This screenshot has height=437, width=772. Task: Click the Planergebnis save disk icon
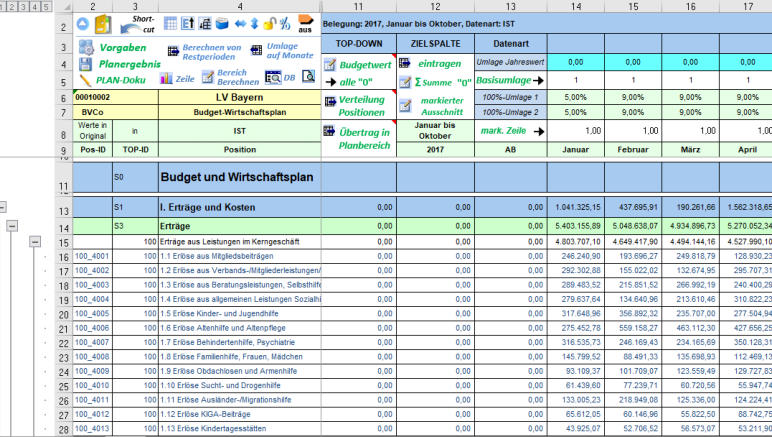pos(83,62)
